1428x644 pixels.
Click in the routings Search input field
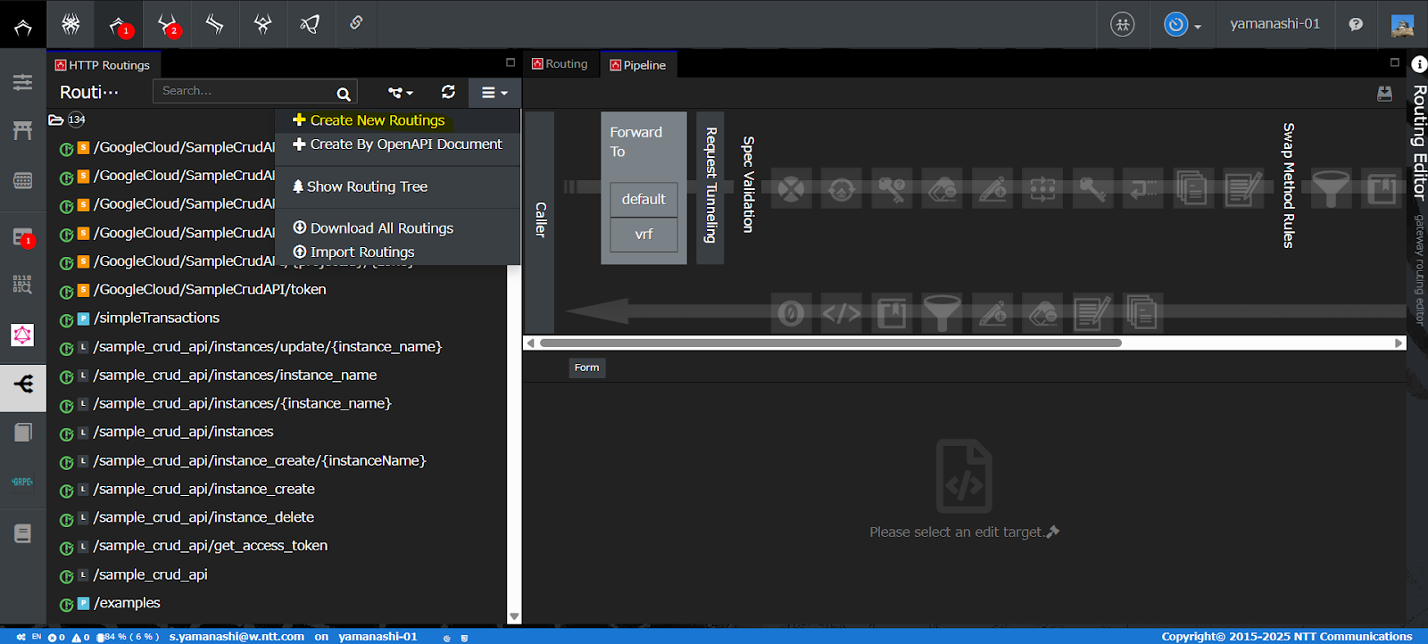pos(245,91)
